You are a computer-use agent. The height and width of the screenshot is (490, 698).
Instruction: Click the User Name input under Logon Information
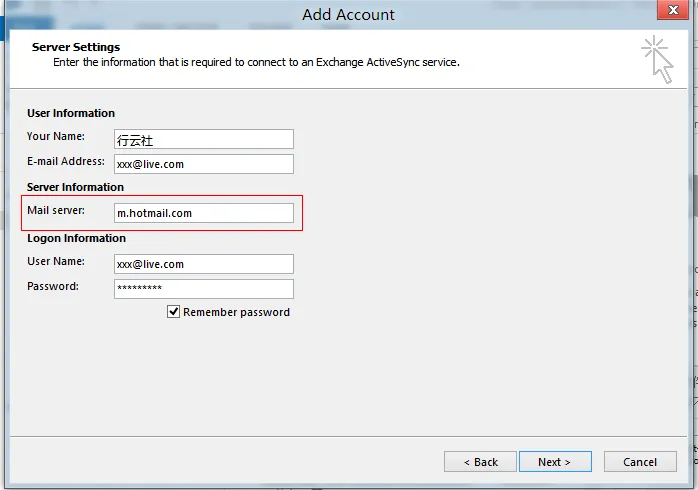pyautogui.click(x=204, y=264)
